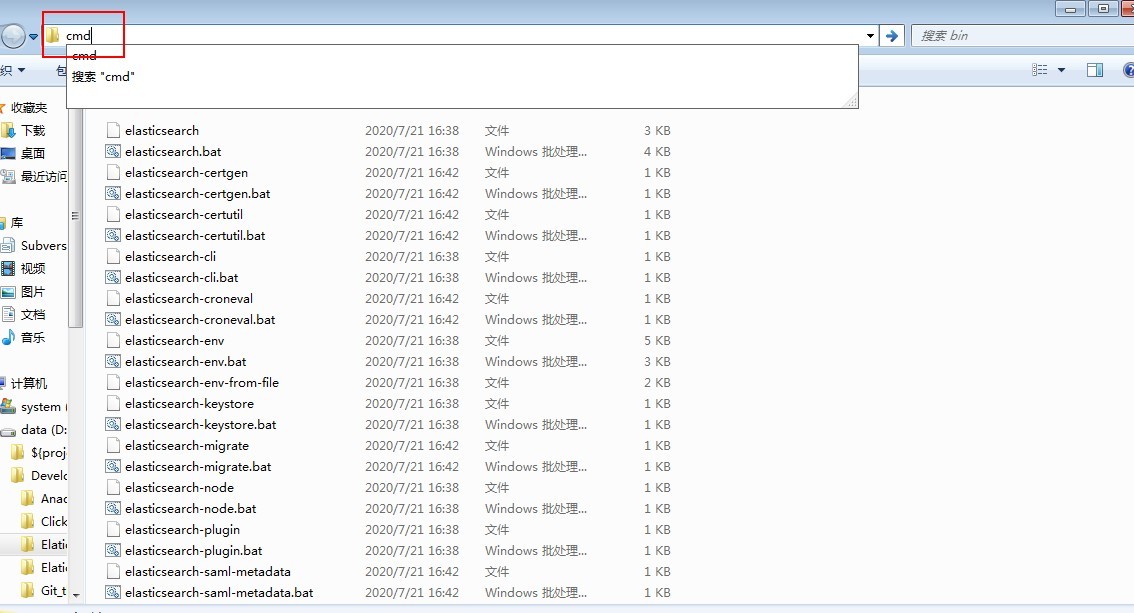
Task: Click the elasticsearch-plugin.bat file name
Action: point(193,550)
